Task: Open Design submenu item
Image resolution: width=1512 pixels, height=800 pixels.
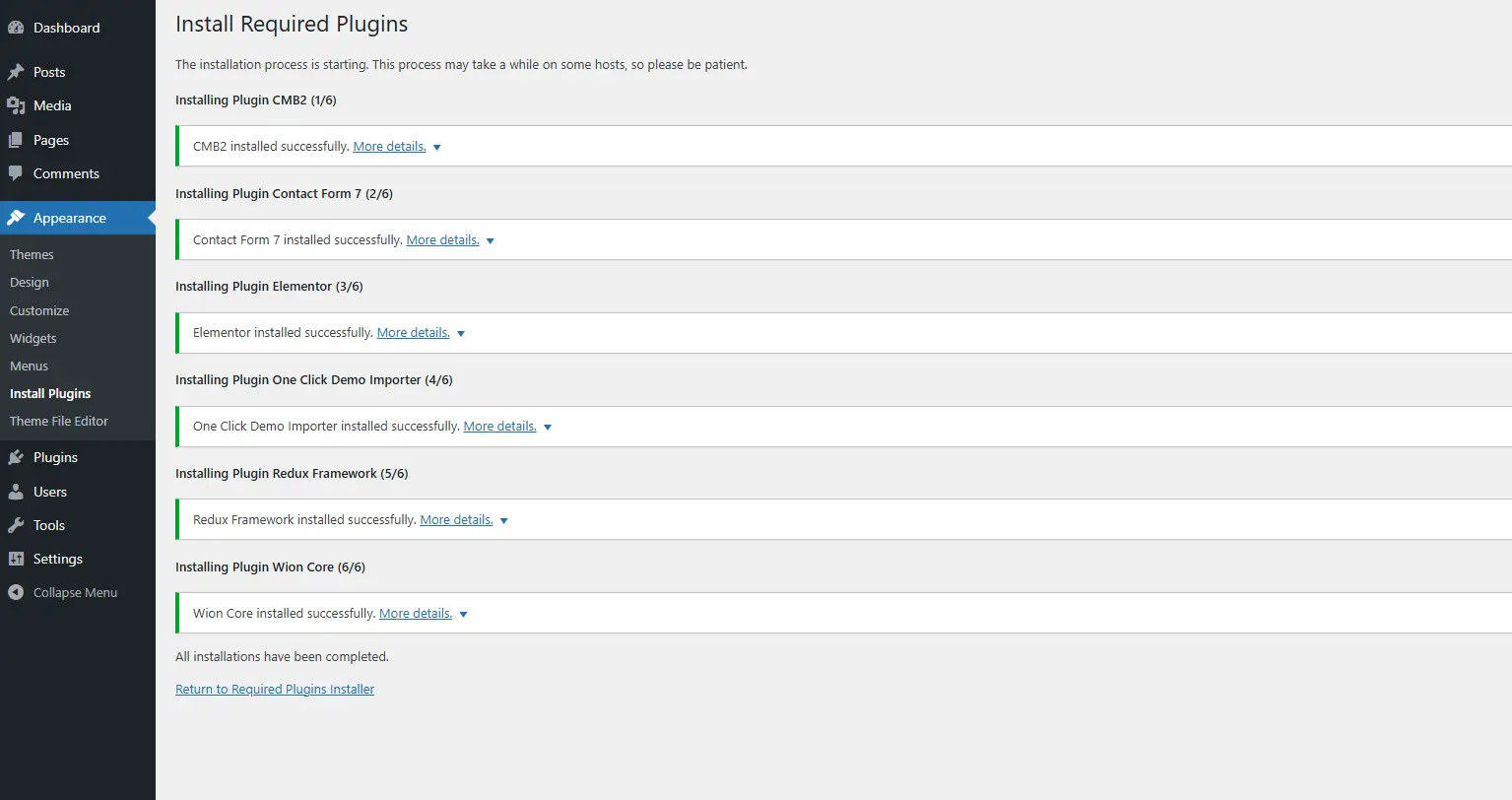Action: (30, 282)
